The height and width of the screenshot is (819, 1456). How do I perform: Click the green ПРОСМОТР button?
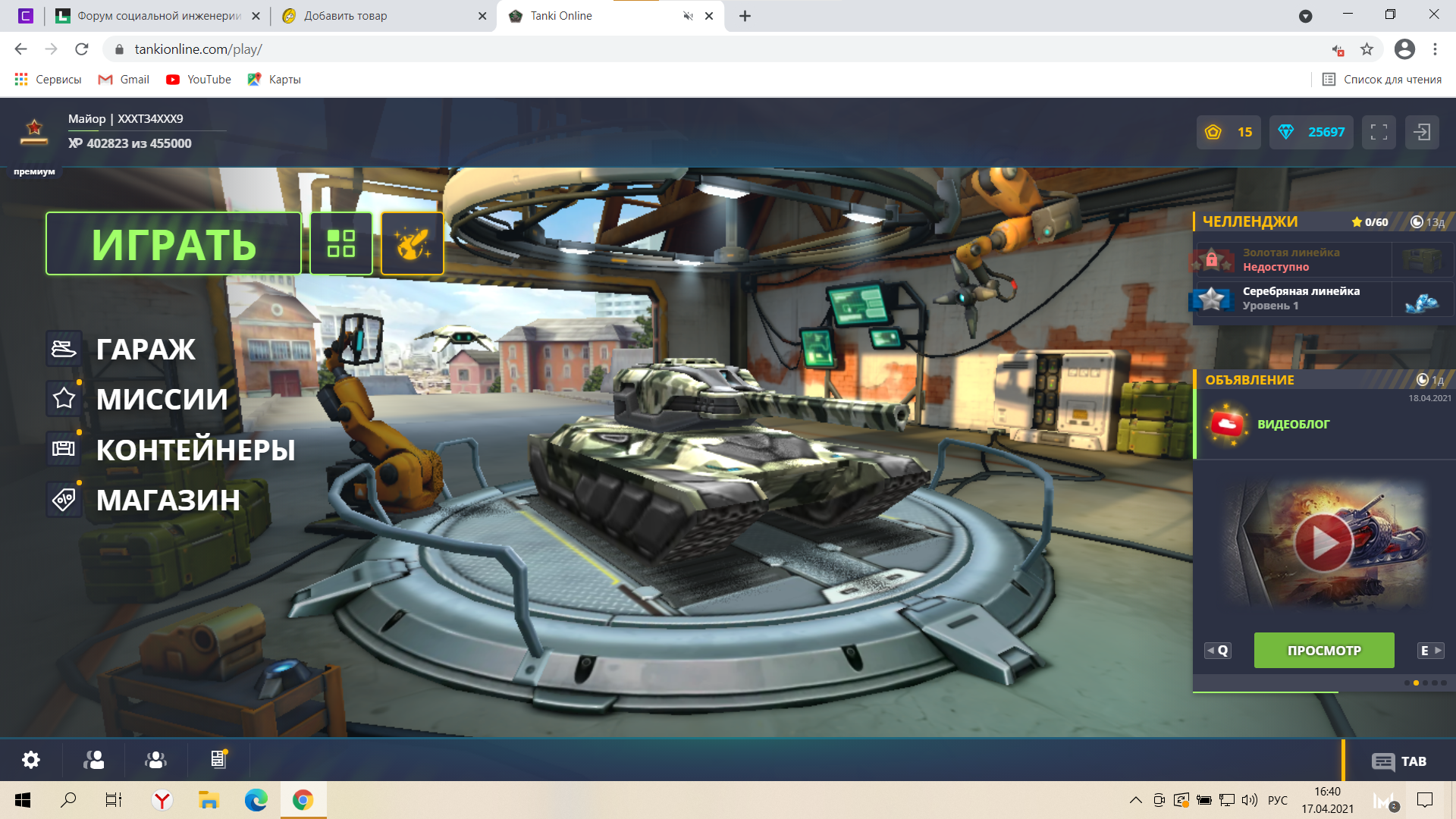(1324, 651)
